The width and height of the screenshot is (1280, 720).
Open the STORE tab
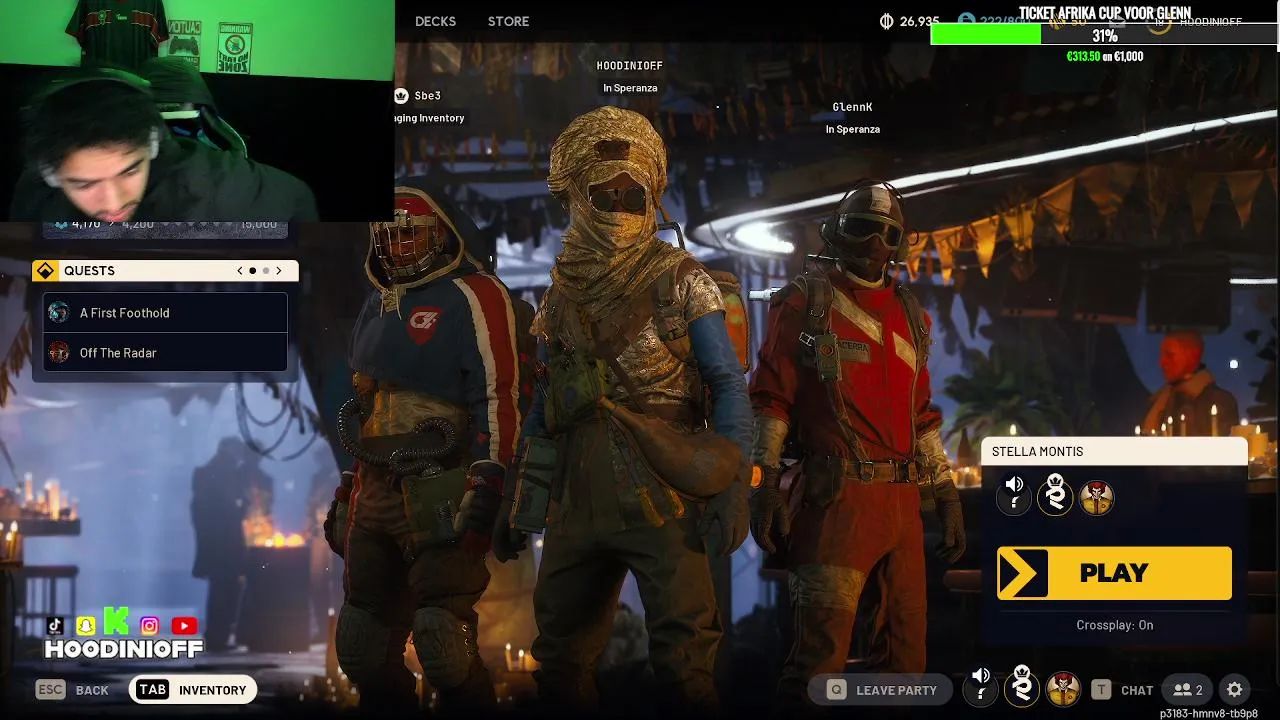tap(508, 21)
